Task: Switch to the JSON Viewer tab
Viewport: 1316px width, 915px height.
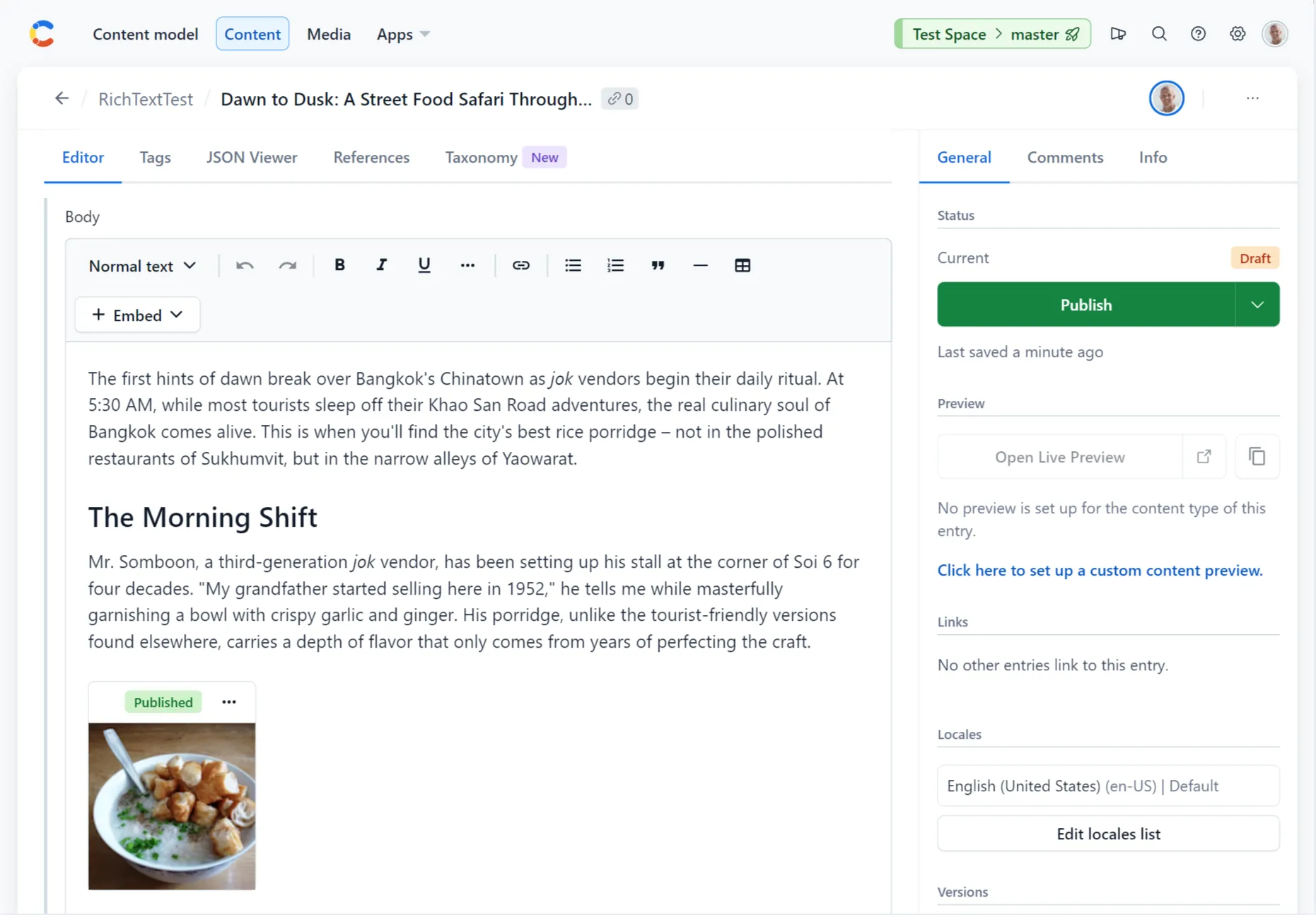Action: tap(252, 158)
